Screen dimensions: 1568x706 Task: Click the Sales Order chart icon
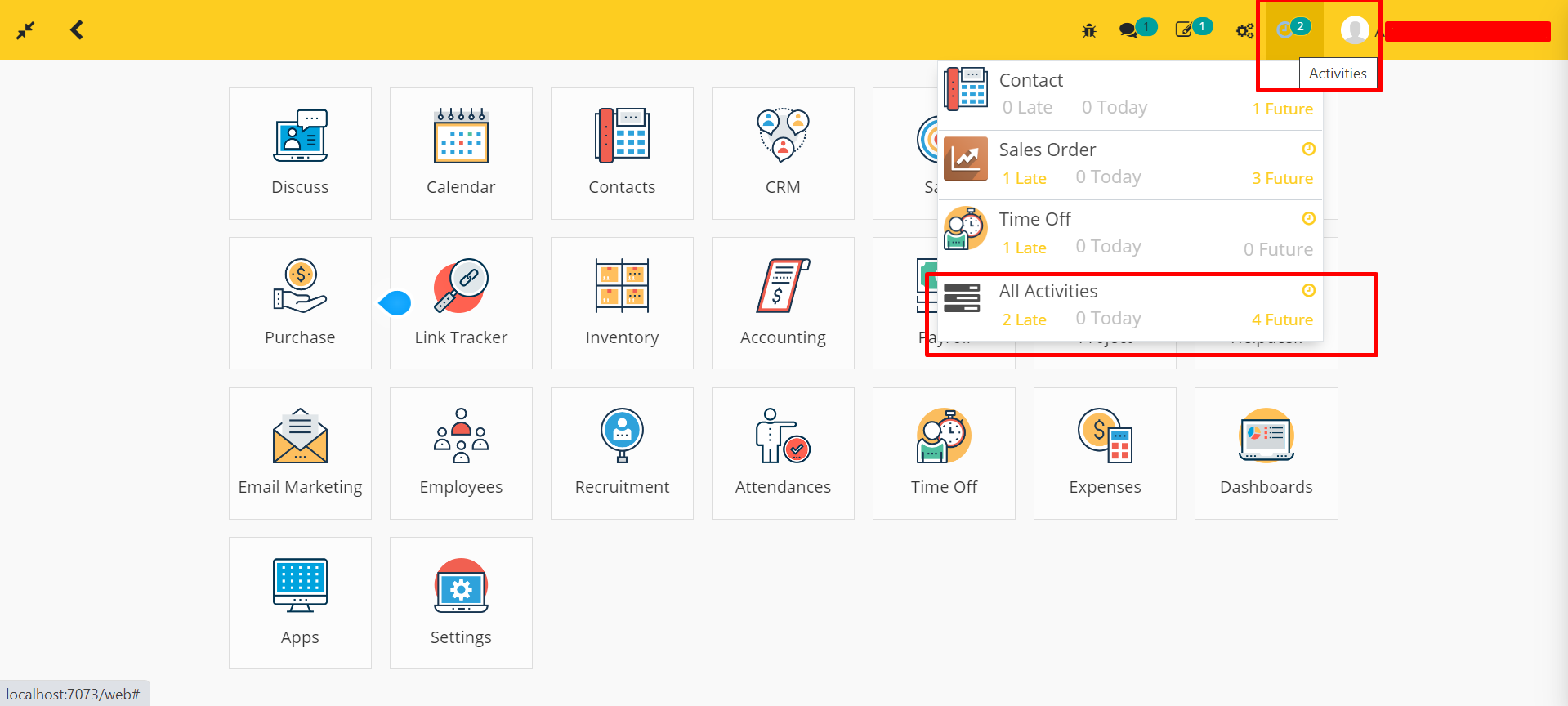tap(966, 158)
